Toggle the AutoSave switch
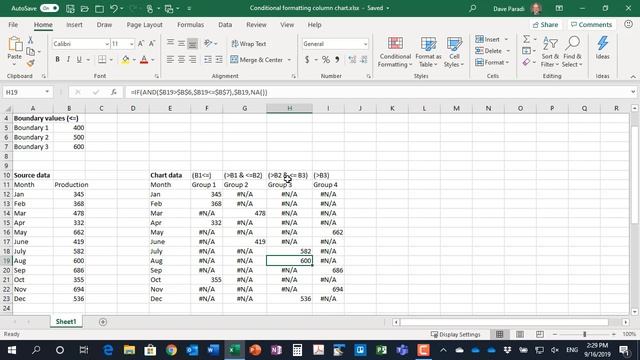Image resolution: width=640 pixels, height=360 pixels. click(x=50, y=8)
